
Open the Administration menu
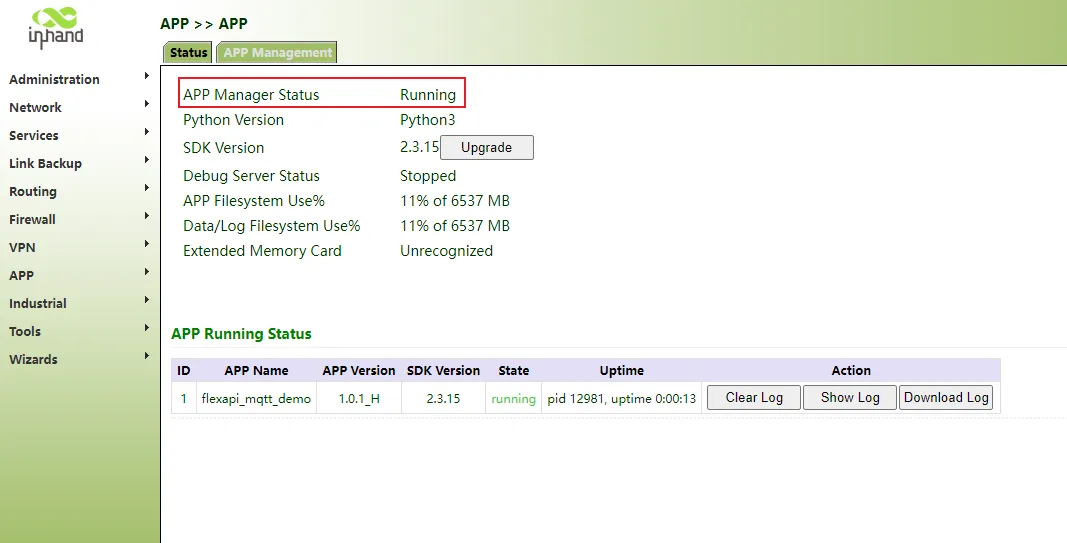click(54, 80)
